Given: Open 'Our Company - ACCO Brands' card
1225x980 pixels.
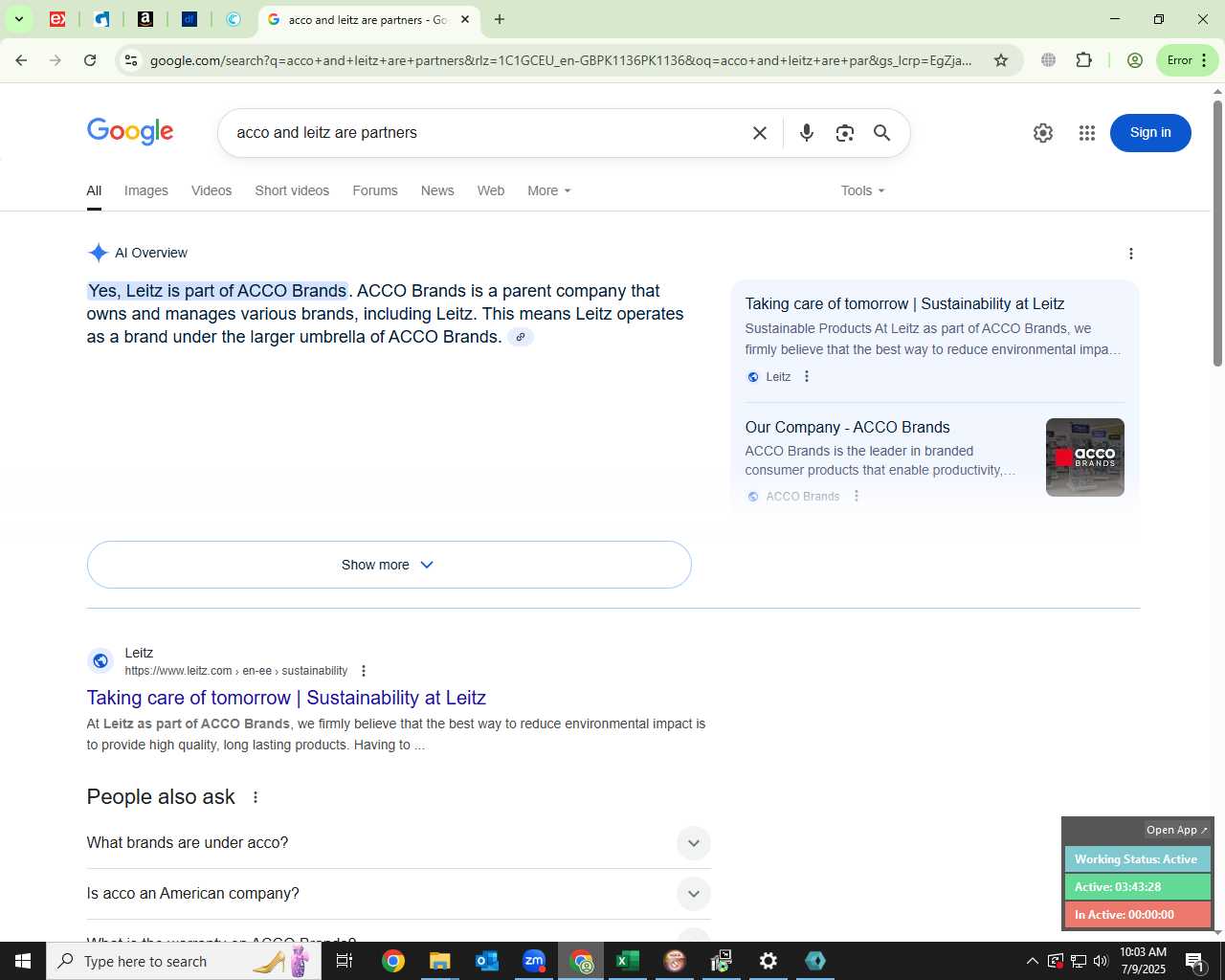Looking at the screenshot, I should click(847, 427).
